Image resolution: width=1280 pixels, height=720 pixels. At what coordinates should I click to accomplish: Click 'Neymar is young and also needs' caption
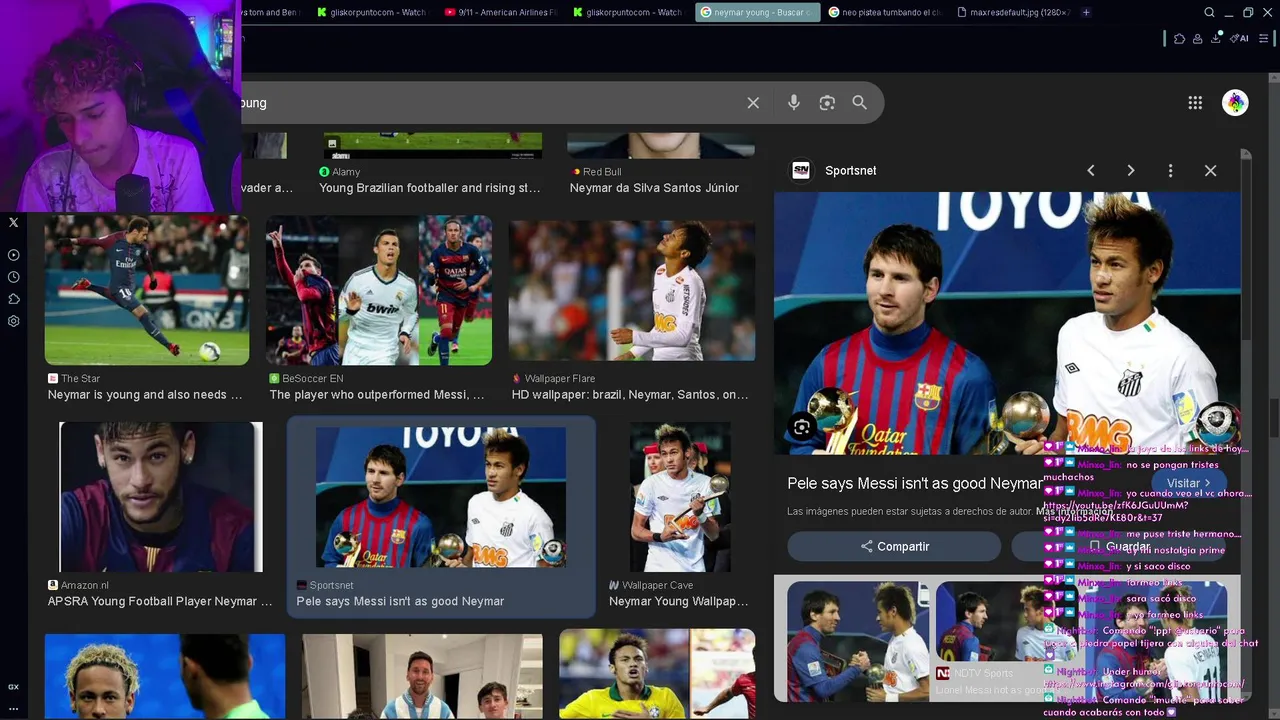pos(145,395)
